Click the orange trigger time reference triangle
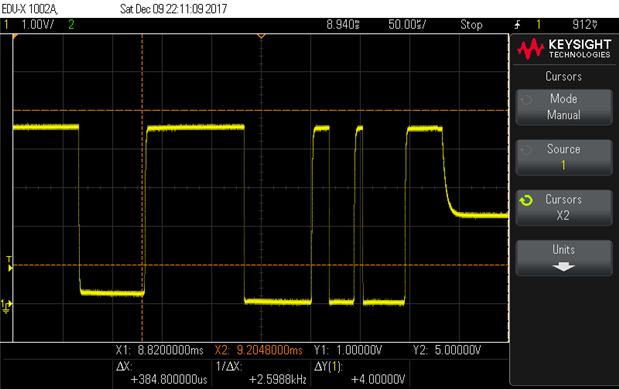The height and width of the screenshot is (389, 619). coord(261,36)
